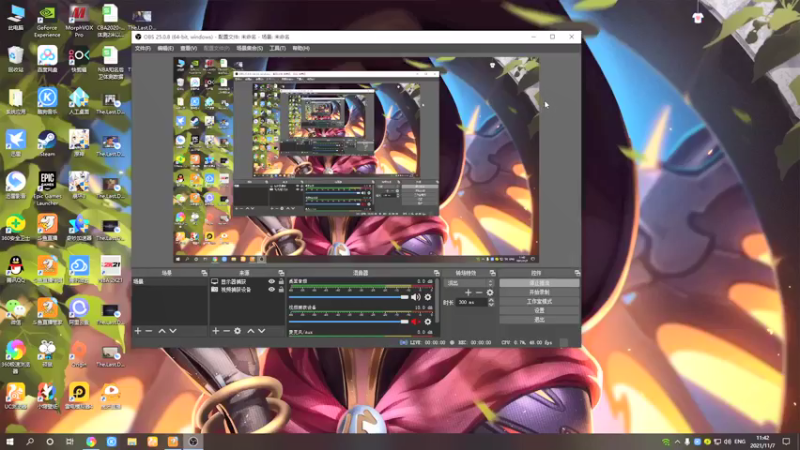This screenshot has width=800, height=450.
Task: Toggle visibility eye of the video capture device source
Action: (x=271, y=289)
